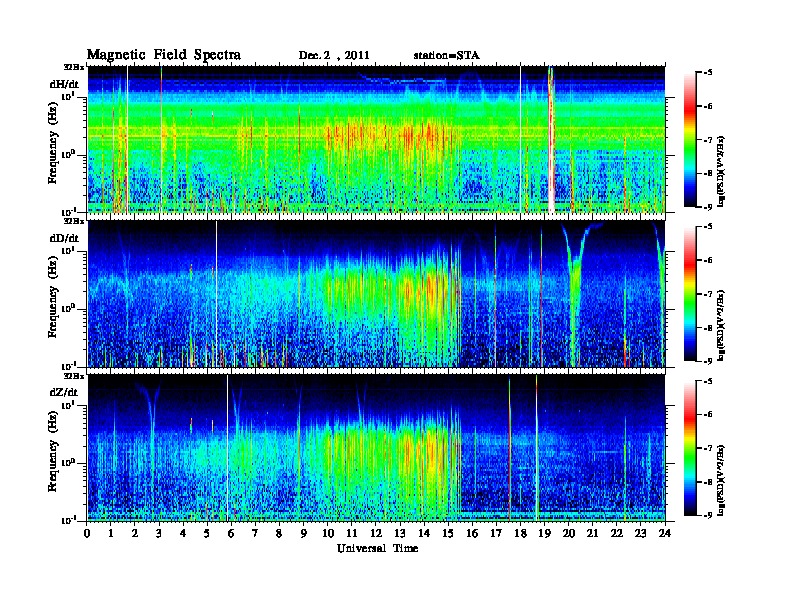The height and width of the screenshot is (612, 792).
Task: Click the "-7" tick on the dD/dt color bar
Action: [x=707, y=294]
